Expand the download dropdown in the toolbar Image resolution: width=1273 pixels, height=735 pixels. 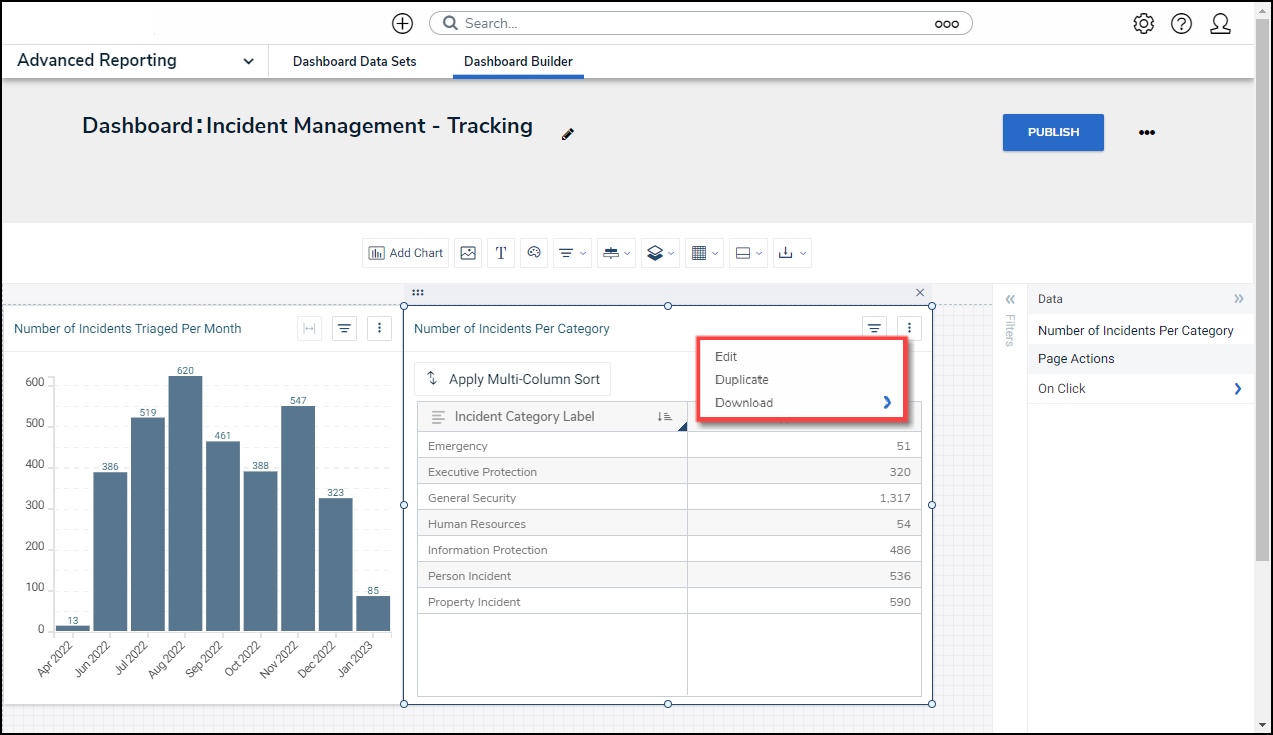click(x=792, y=253)
